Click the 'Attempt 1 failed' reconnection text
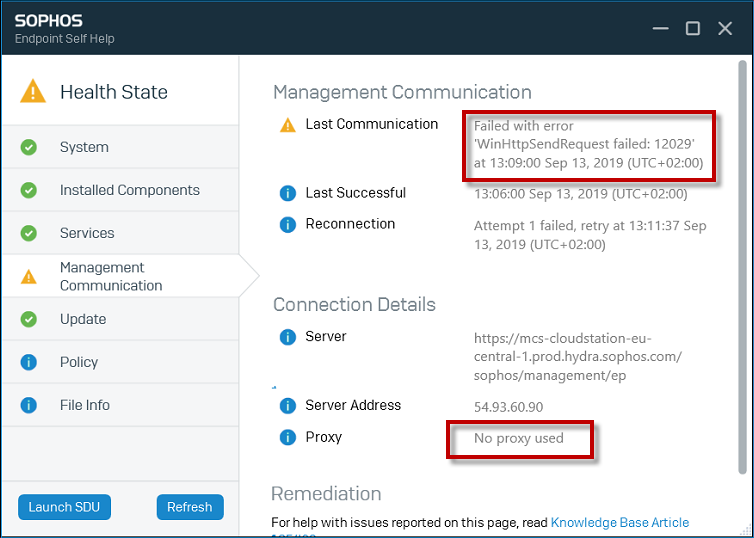Viewport: 754px width, 538px height. coord(590,235)
